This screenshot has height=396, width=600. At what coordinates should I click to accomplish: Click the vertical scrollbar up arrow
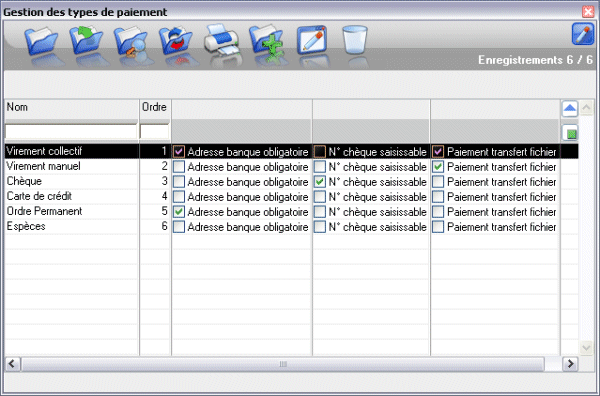click(x=586, y=108)
